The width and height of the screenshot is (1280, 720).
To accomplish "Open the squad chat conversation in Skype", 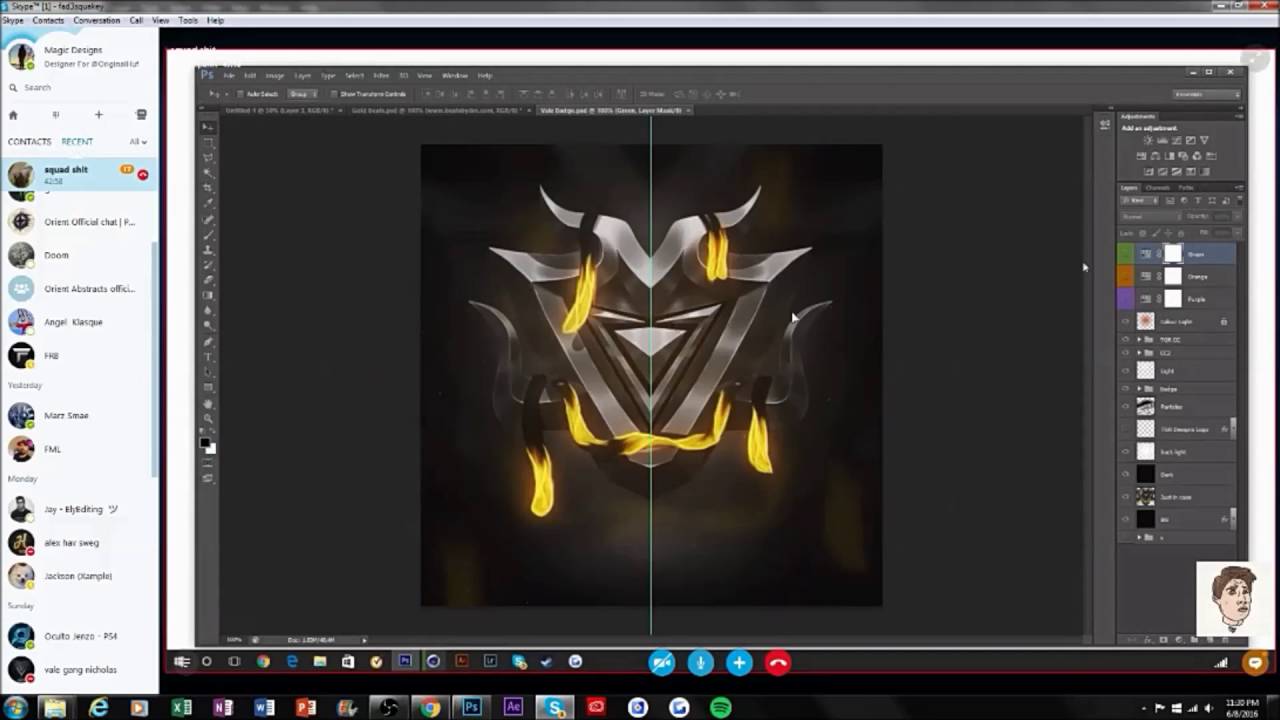I will [79, 174].
